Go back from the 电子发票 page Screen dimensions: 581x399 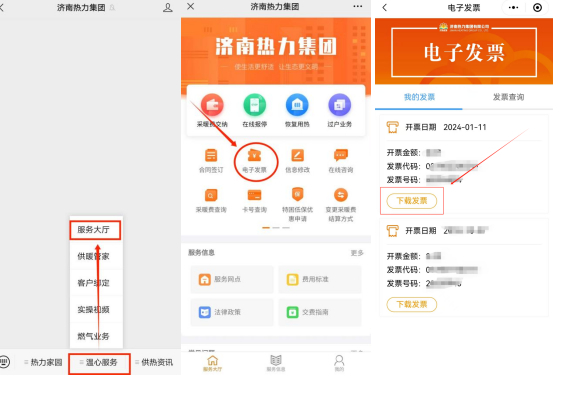[384, 7]
